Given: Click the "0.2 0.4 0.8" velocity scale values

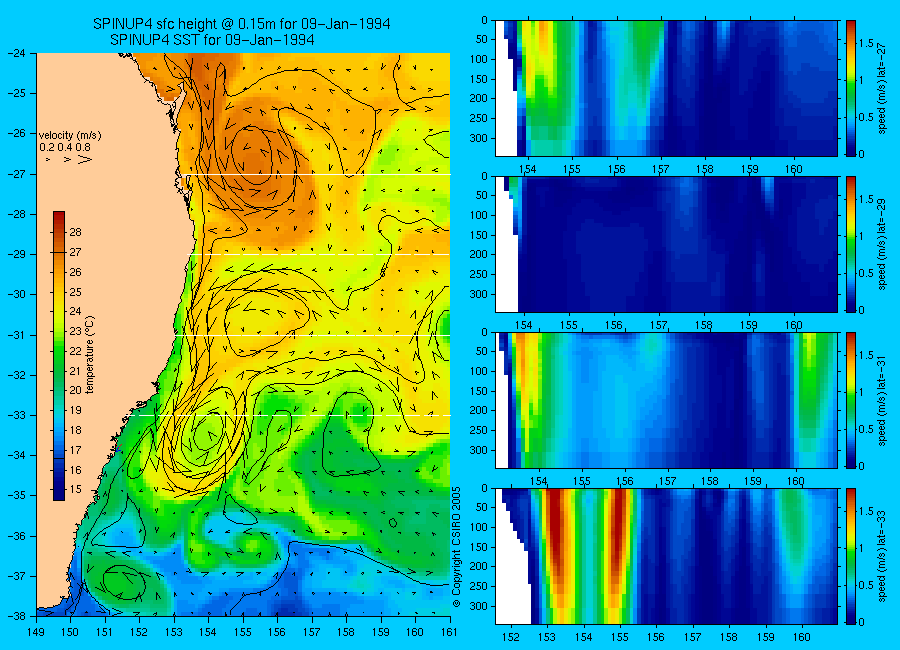Looking at the screenshot, I should pos(65,147).
